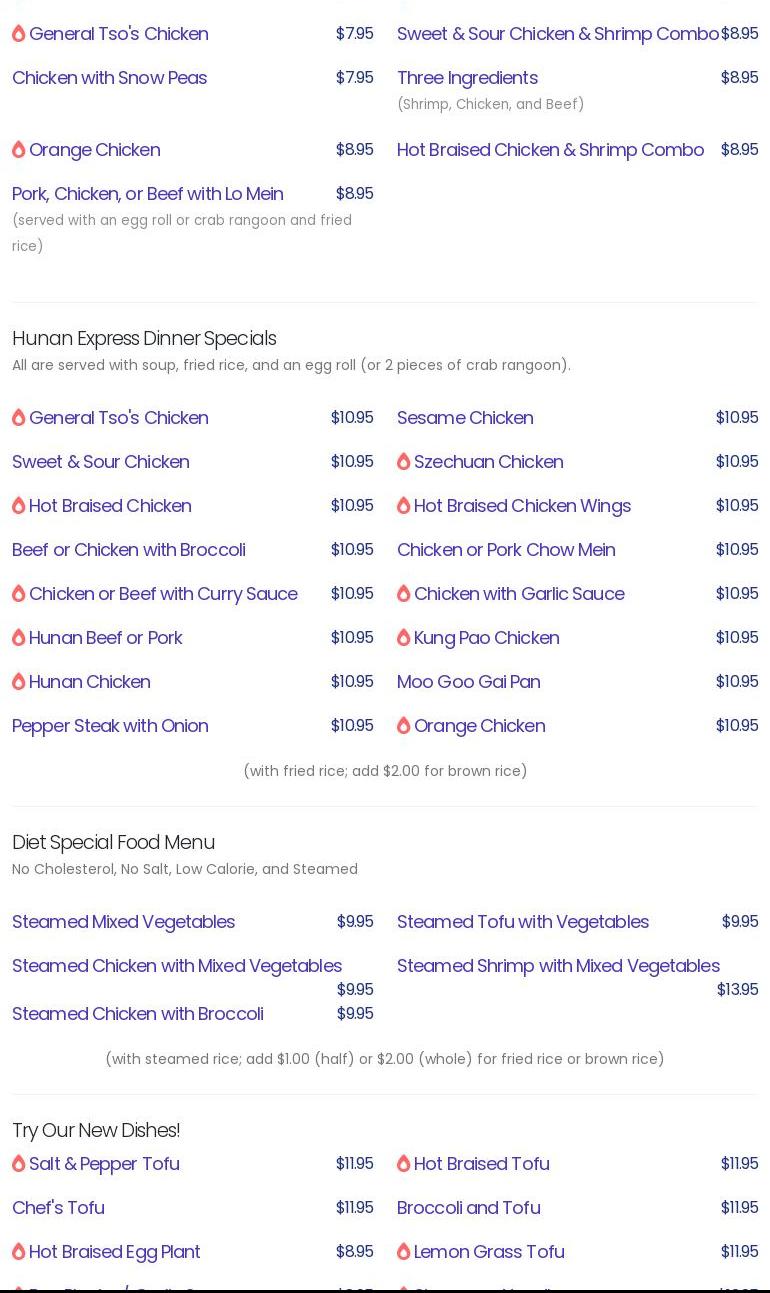Select Moo Goo Gai Pan
Screen dimensions: 770x1293
tap(468, 682)
